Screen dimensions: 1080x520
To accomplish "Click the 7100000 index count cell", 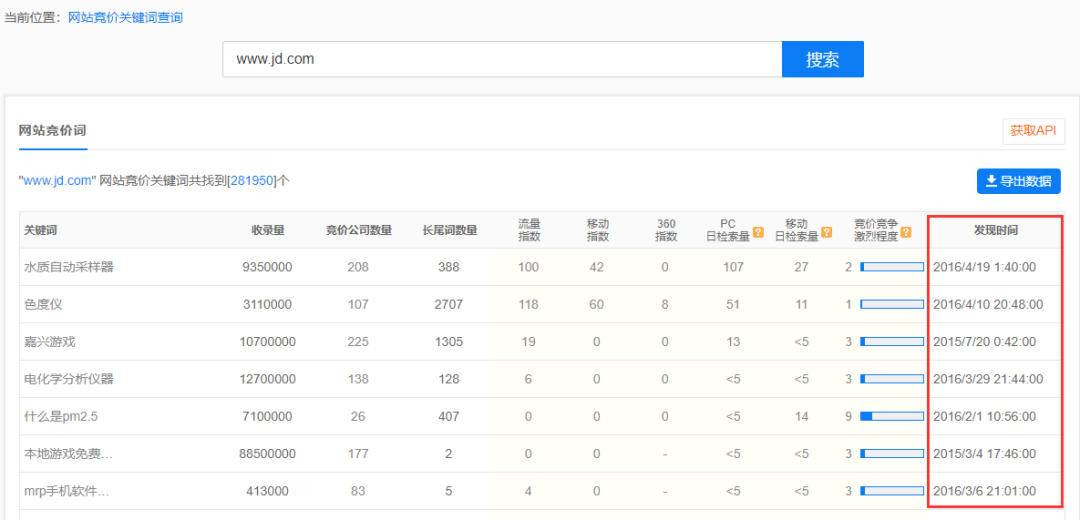I will [x=268, y=416].
